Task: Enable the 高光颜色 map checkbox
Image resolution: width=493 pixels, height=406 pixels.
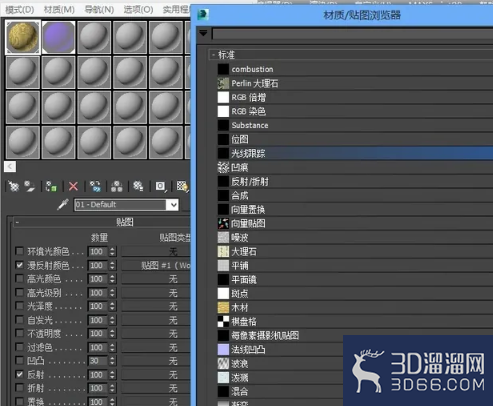Action: pos(19,278)
